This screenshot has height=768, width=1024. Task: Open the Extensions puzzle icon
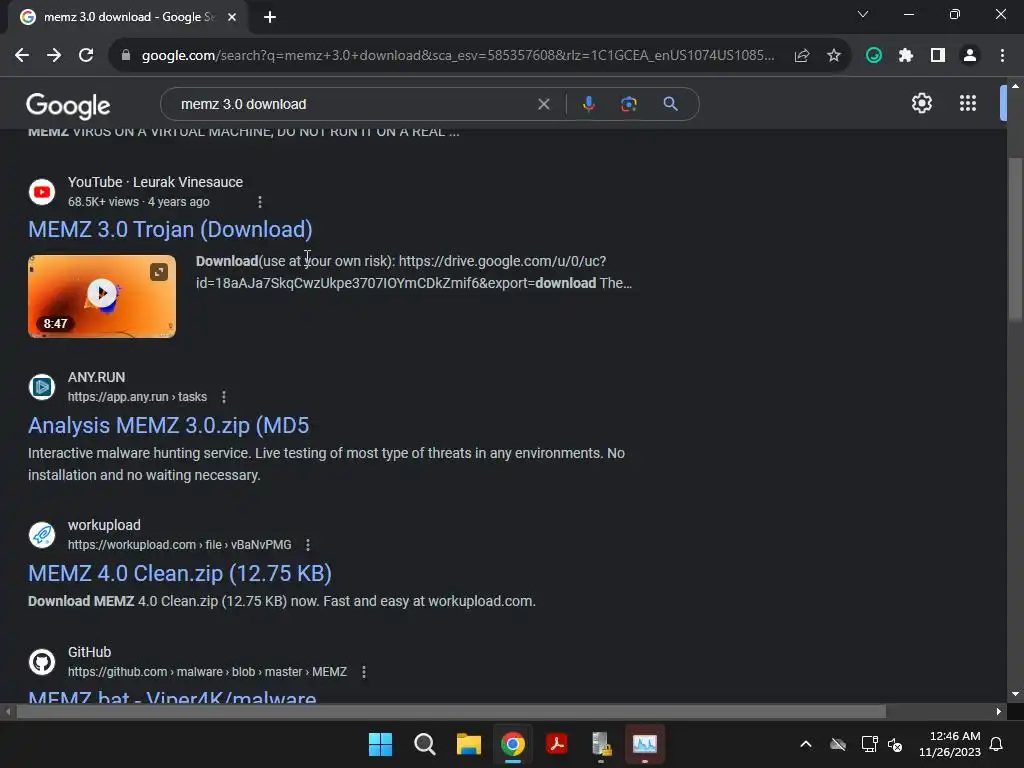click(x=906, y=56)
